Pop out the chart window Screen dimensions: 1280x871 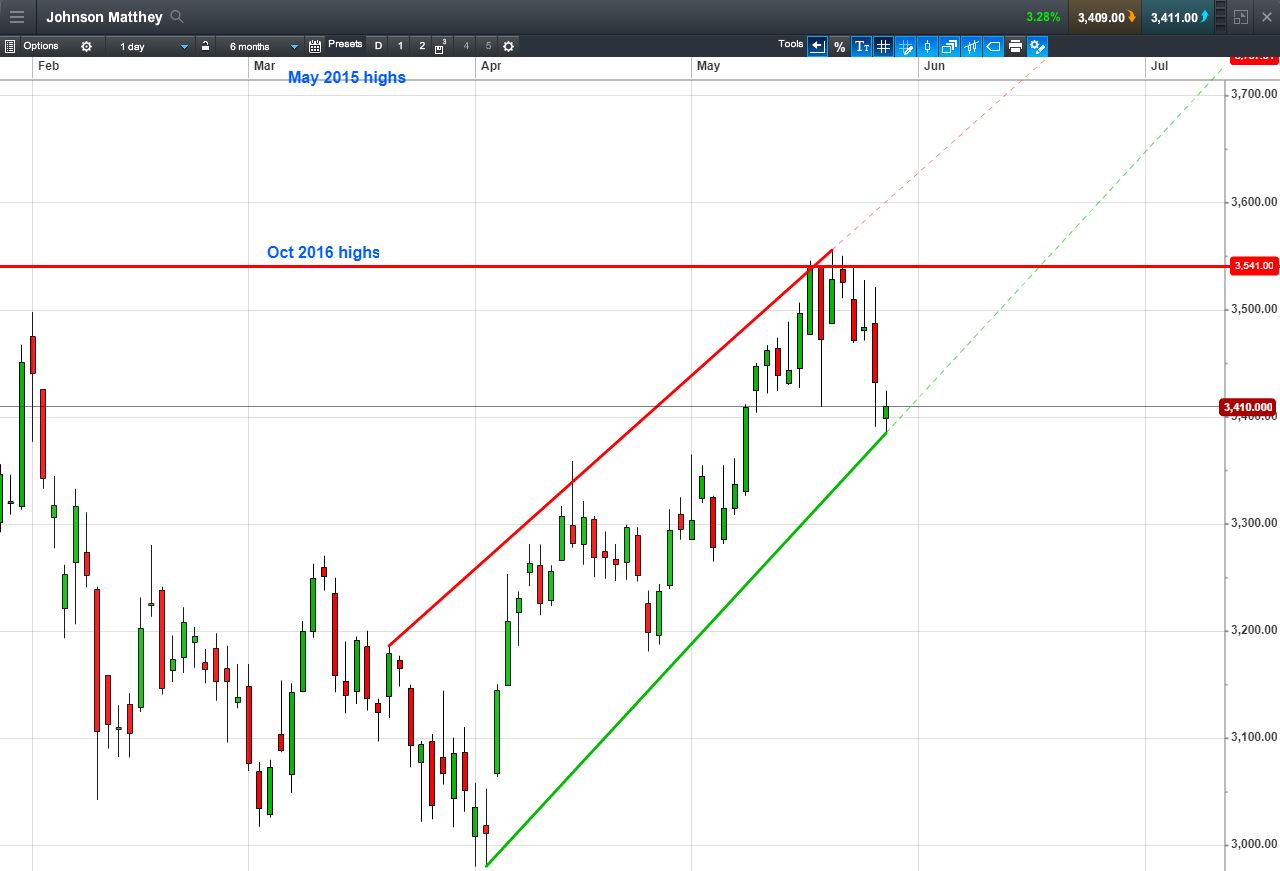pos(1241,17)
